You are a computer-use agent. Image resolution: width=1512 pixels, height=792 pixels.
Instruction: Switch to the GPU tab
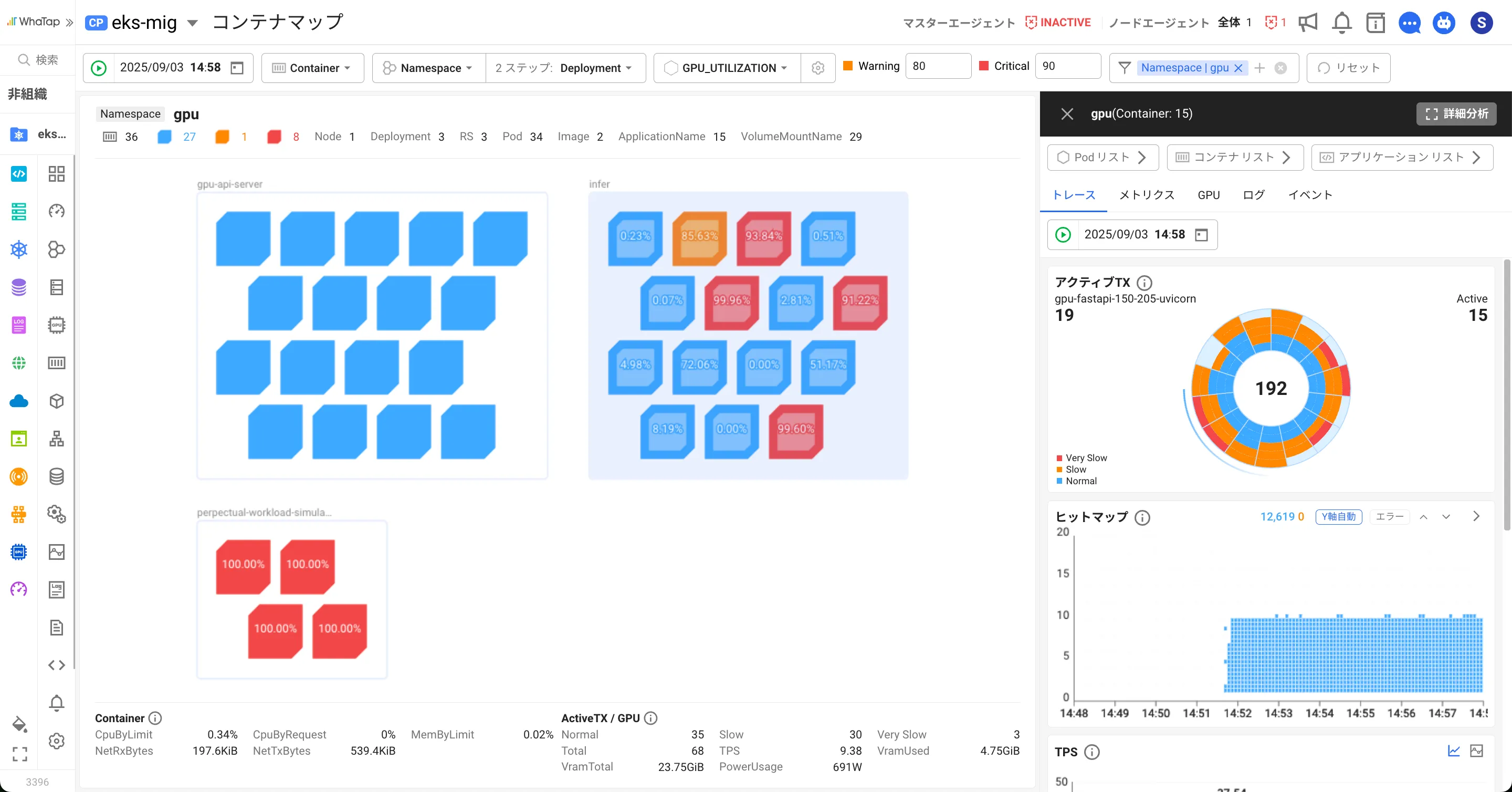(x=1209, y=195)
